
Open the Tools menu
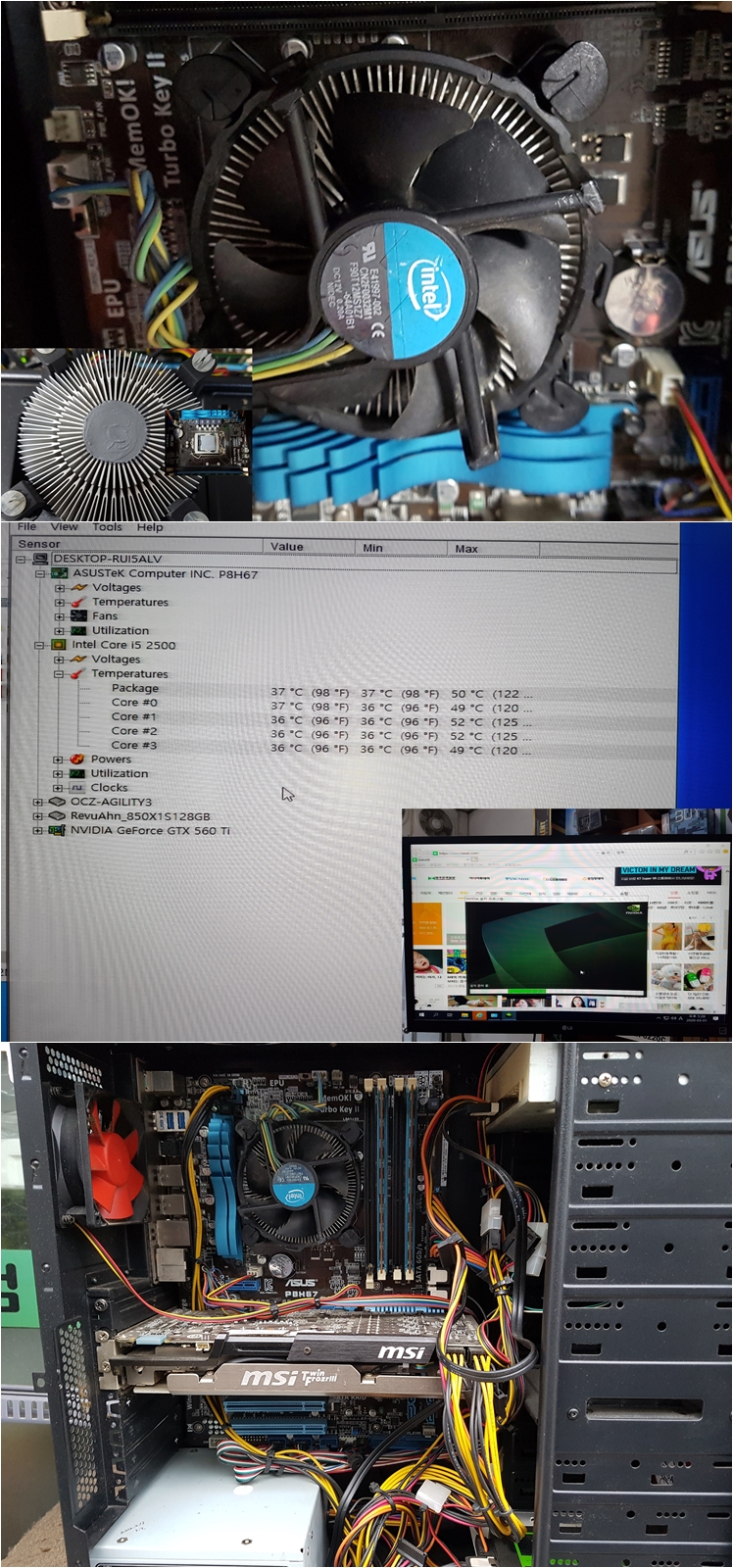[107, 526]
